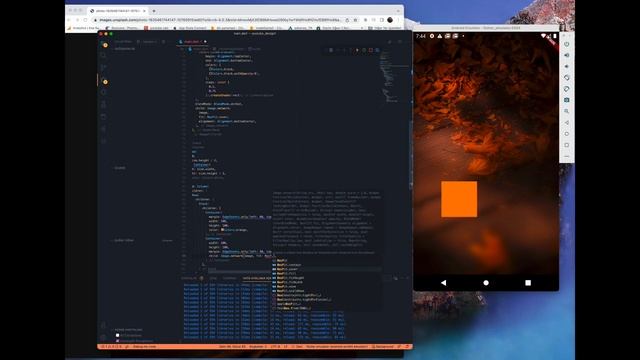640x360 pixels.
Task: Click red stop icon in debug toolbar
Action: 371,50
